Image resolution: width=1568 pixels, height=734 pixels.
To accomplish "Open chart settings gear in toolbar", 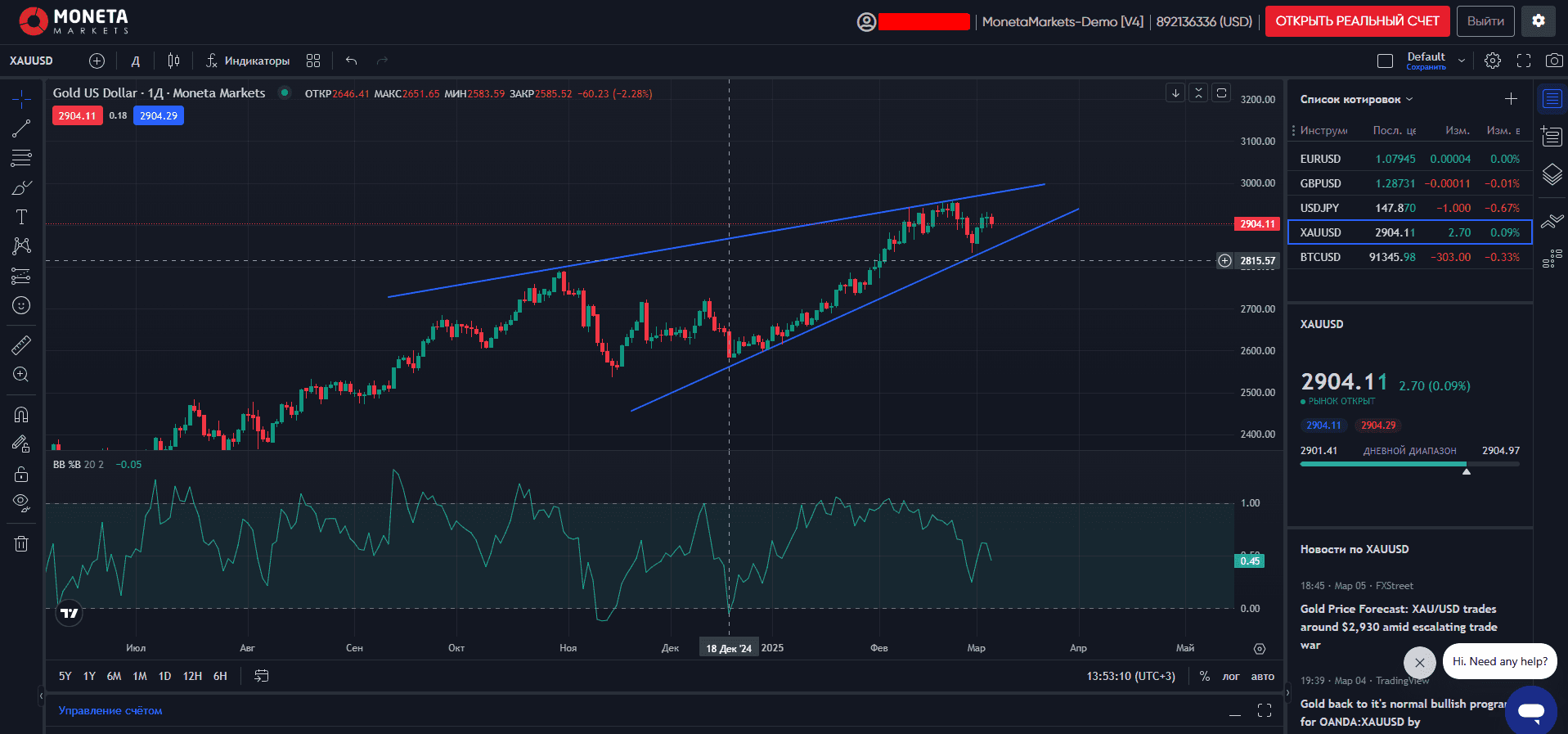I will [x=1493, y=61].
